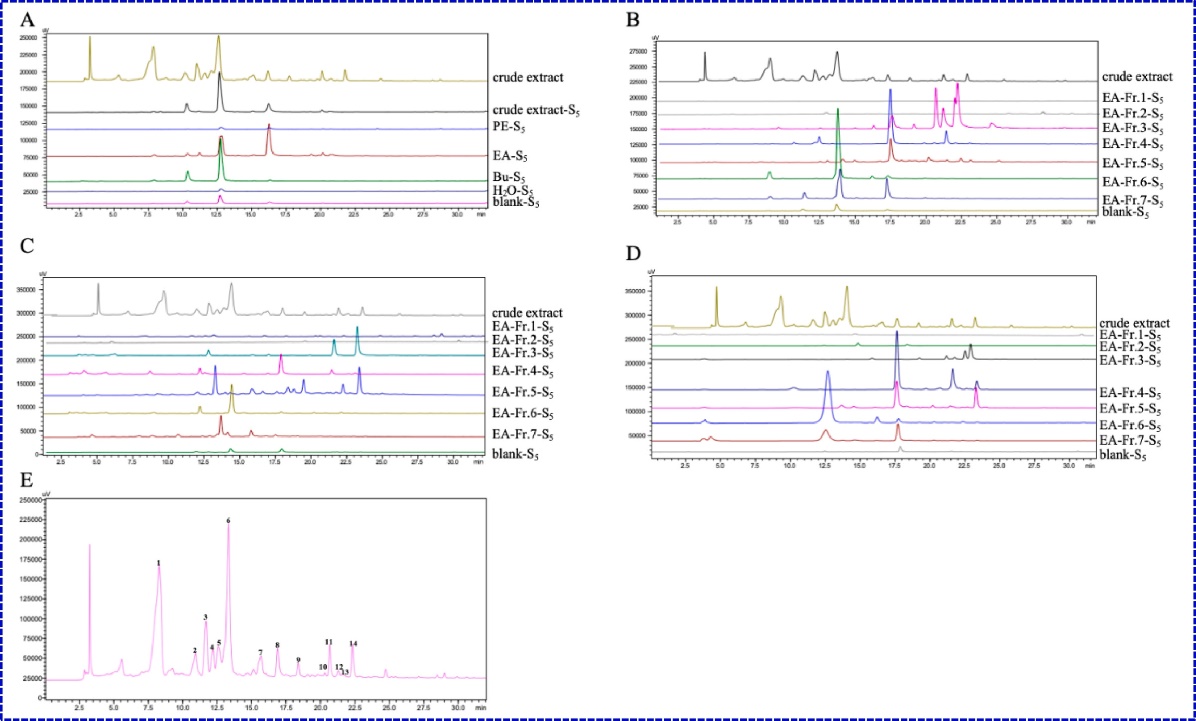
Task: Click "EA-Fr.5-S5" label in panel B
Action: [x=1132, y=164]
